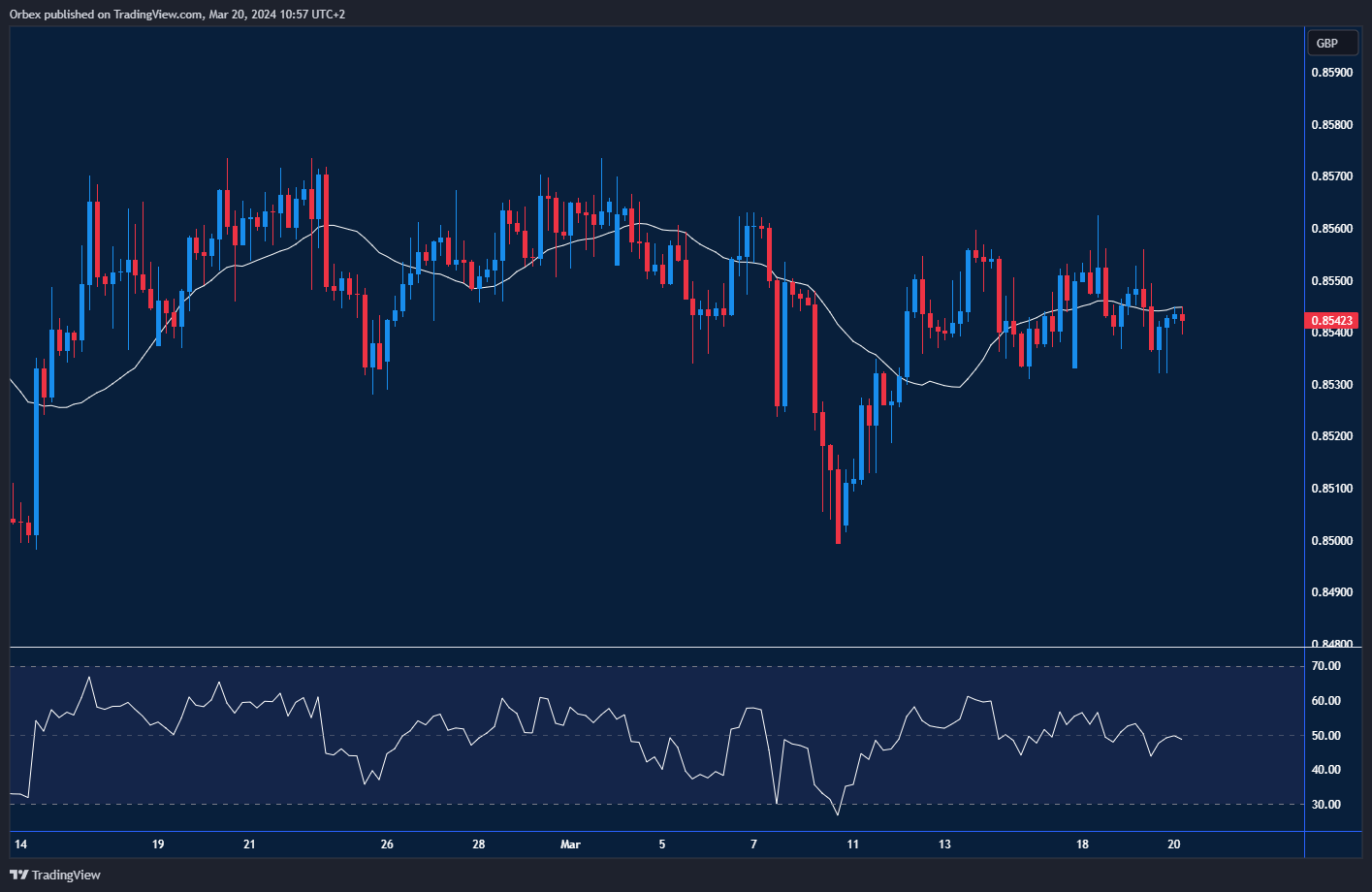1372x892 pixels.
Task: Click the RSI 50.00 midline label
Action: (1325, 736)
